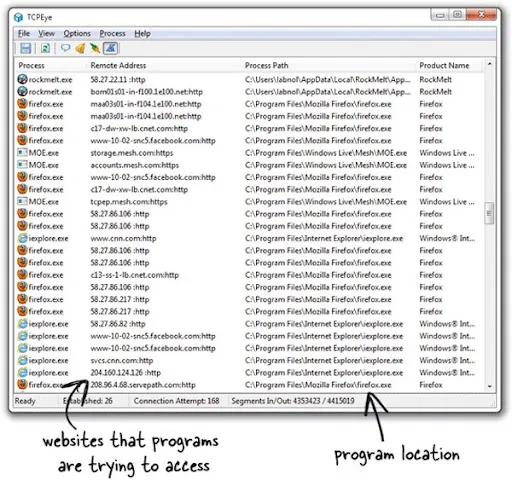Click product name RockMelt in the bom01s01 row
This screenshot has width=512, height=480.
[435, 92]
